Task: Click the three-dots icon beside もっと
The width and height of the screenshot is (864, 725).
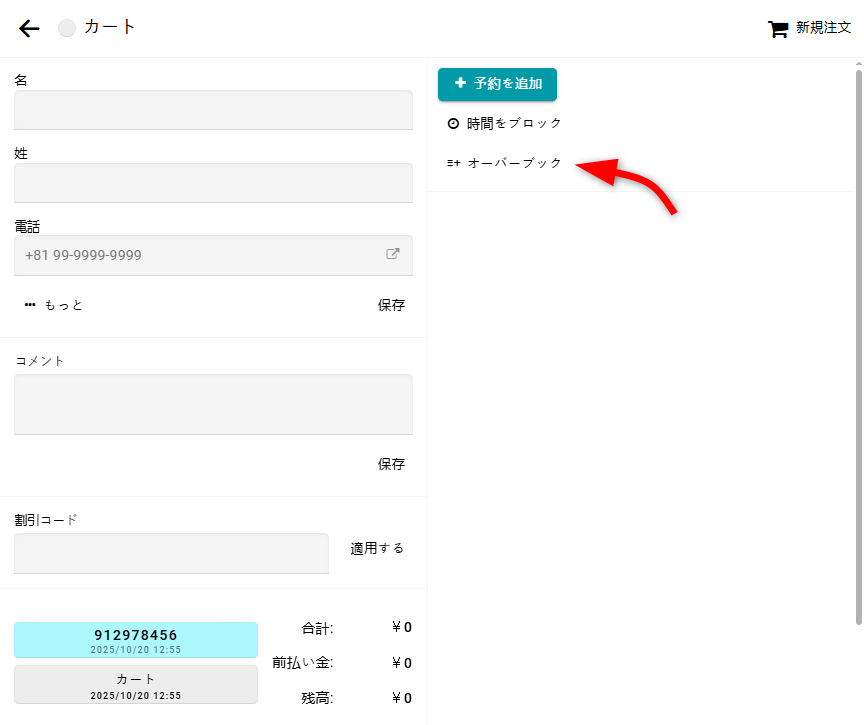Action: point(30,305)
